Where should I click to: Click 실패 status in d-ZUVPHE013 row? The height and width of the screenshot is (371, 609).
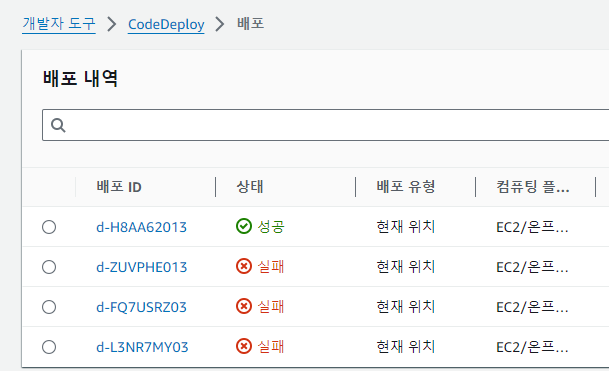(x=271, y=266)
